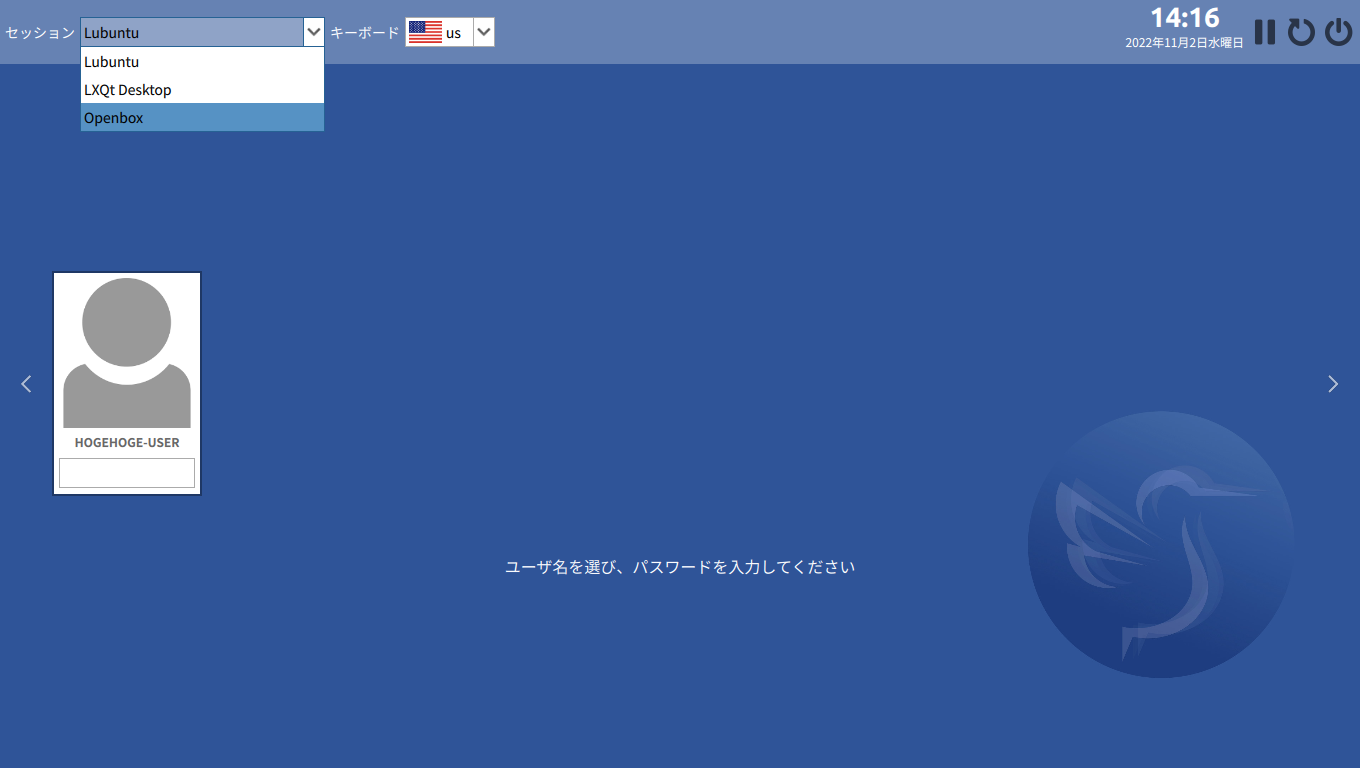Show the next user with right arrow

click(x=1332, y=383)
